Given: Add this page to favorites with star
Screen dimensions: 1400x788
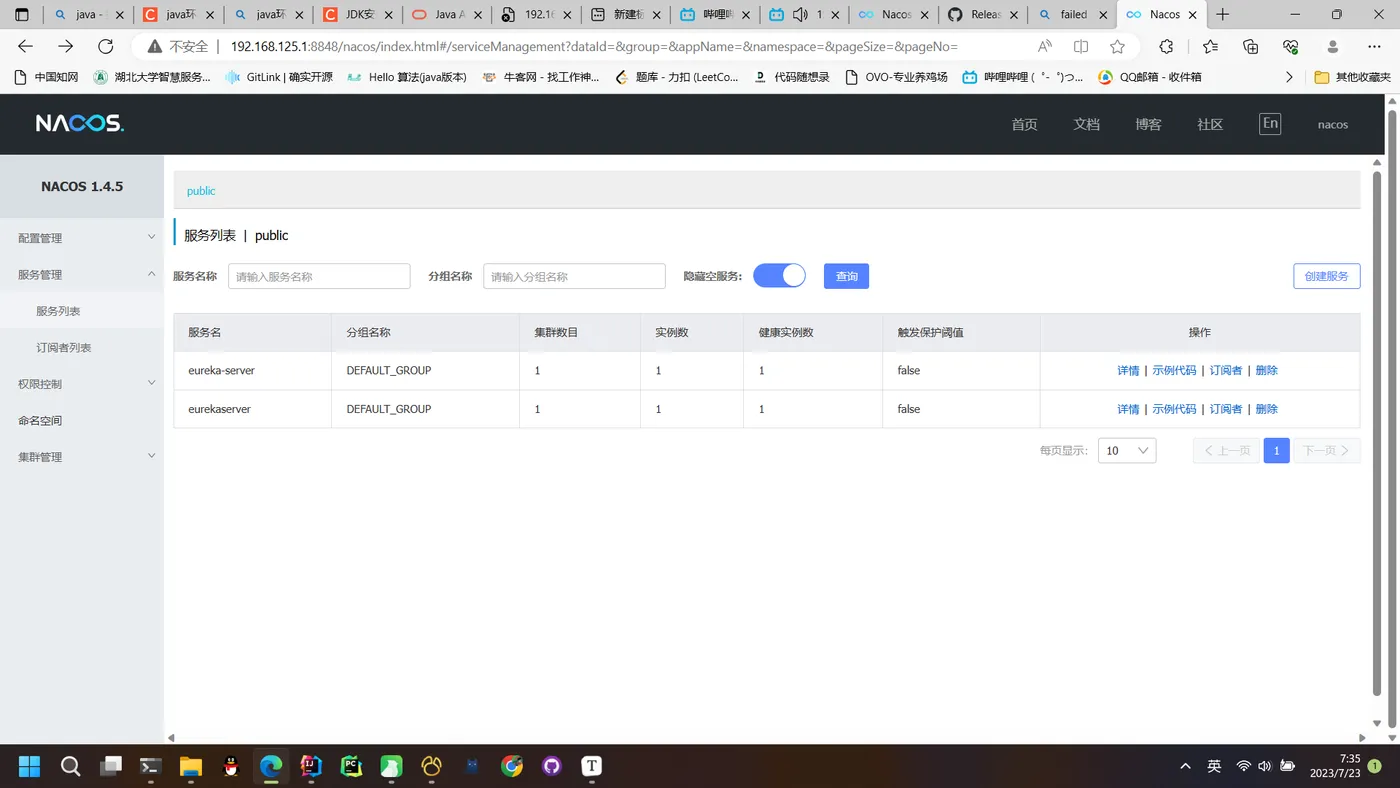Looking at the screenshot, I should coord(1118,46).
